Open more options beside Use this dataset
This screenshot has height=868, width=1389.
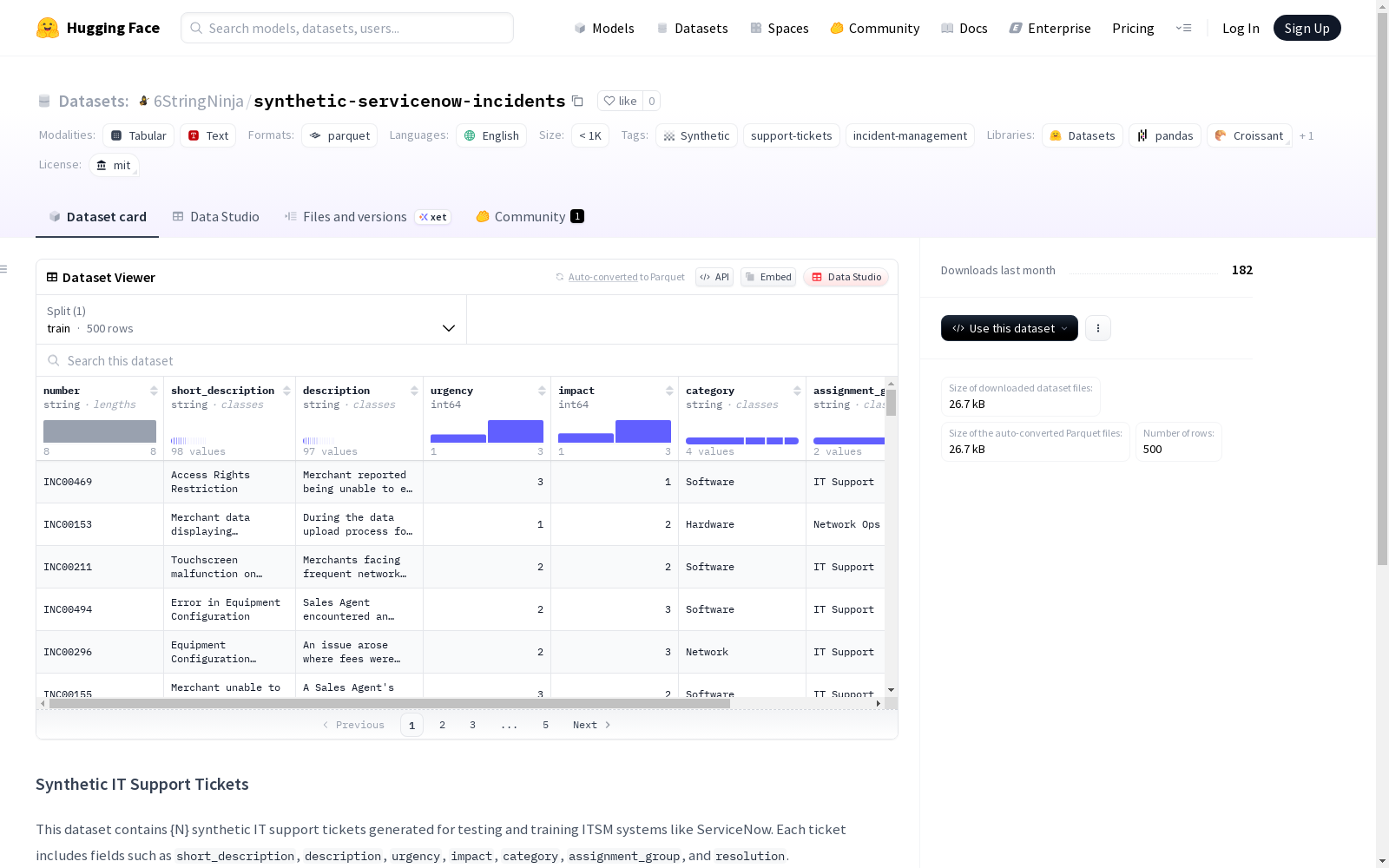pos(1098,328)
